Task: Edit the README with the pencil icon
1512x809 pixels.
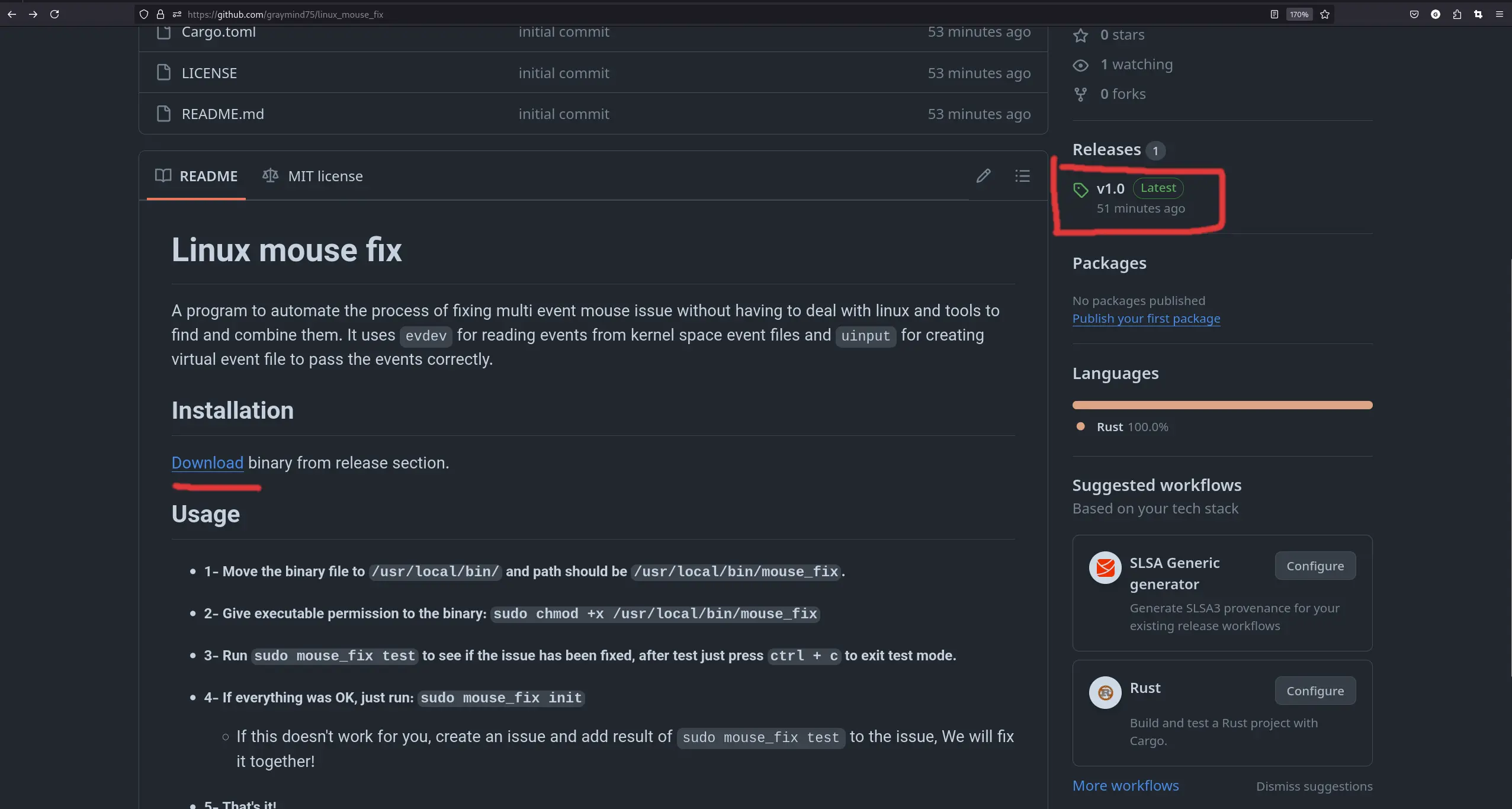Action: point(983,176)
